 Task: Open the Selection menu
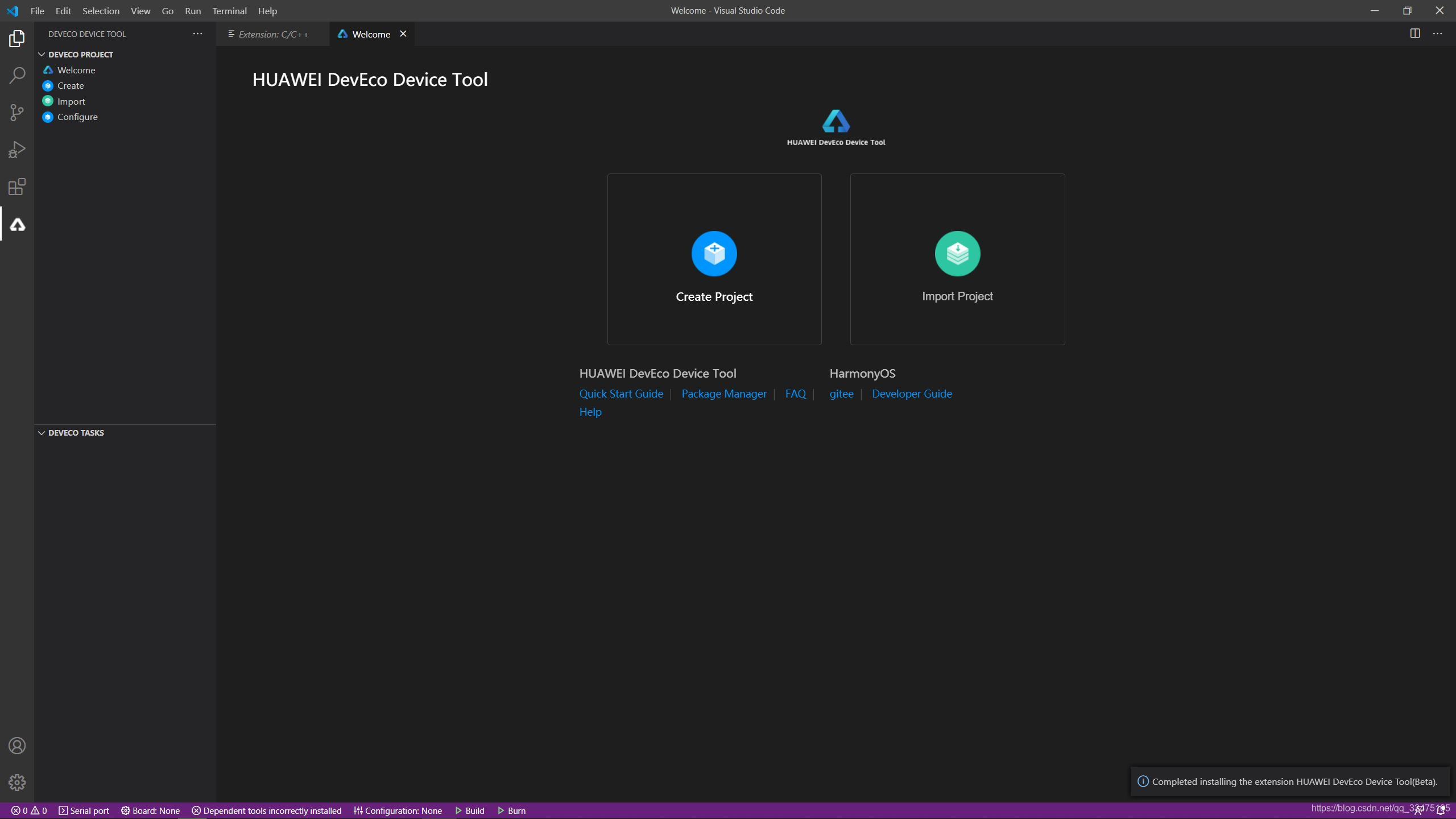pos(101,11)
